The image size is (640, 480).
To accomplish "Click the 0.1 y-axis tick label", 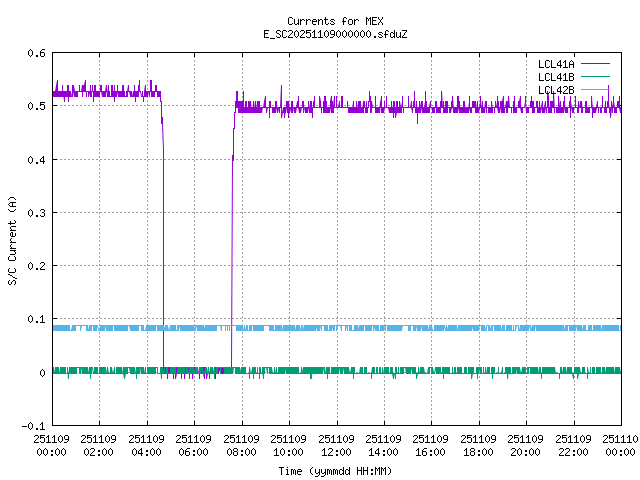I will click(36, 319).
